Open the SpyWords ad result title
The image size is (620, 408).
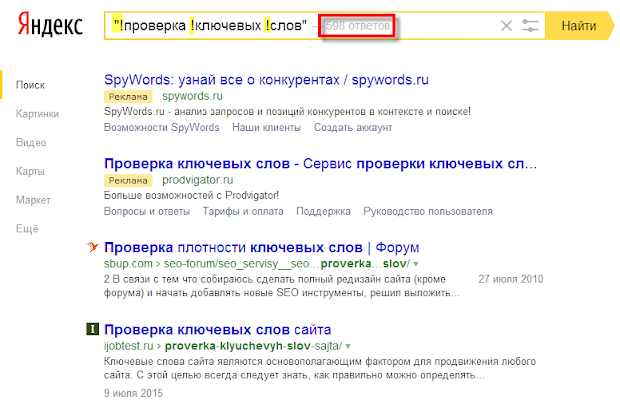(266, 80)
